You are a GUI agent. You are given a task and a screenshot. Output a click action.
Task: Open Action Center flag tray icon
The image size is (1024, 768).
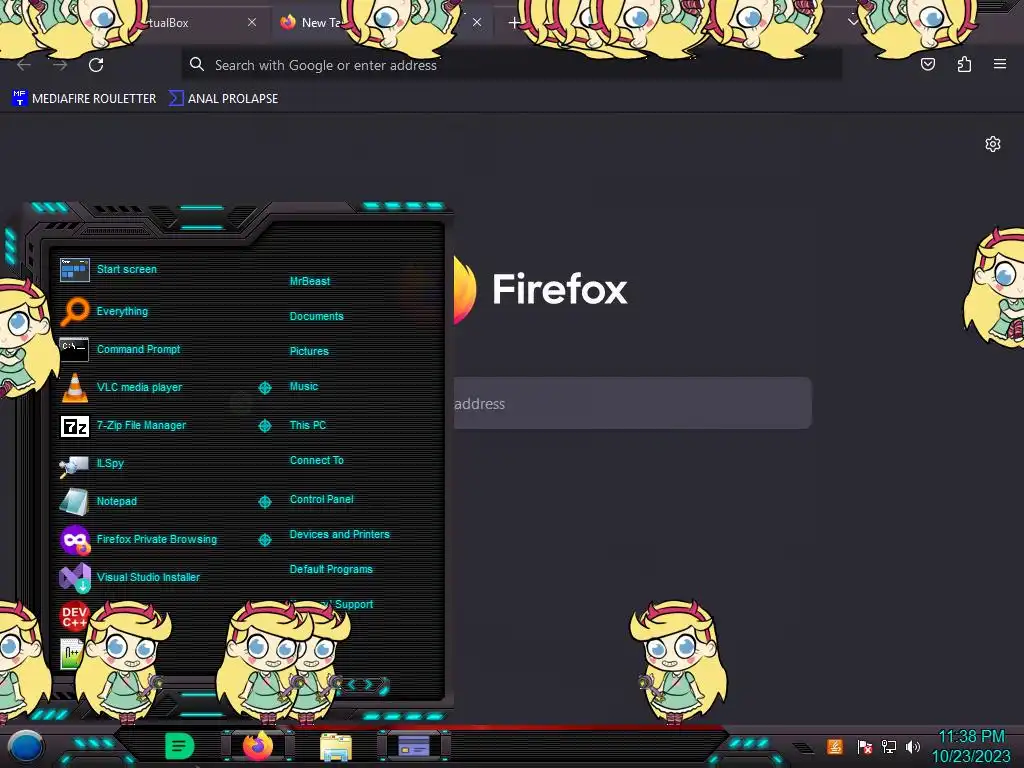pyautogui.click(x=865, y=746)
